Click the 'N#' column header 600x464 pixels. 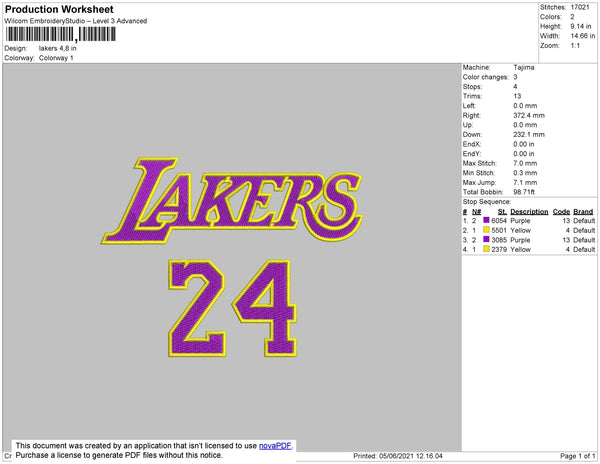coord(476,212)
